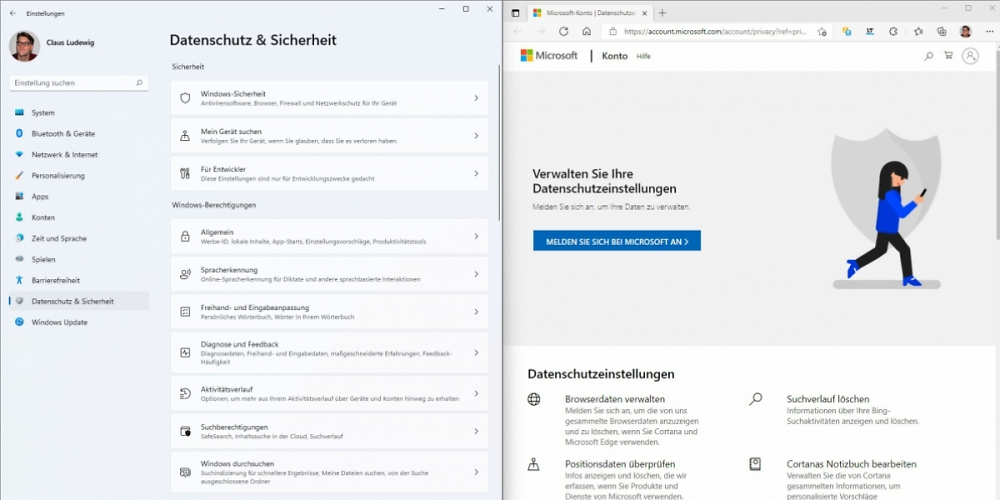Open the Konto link in header
This screenshot has height=500, width=1000.
pos(615,56)
